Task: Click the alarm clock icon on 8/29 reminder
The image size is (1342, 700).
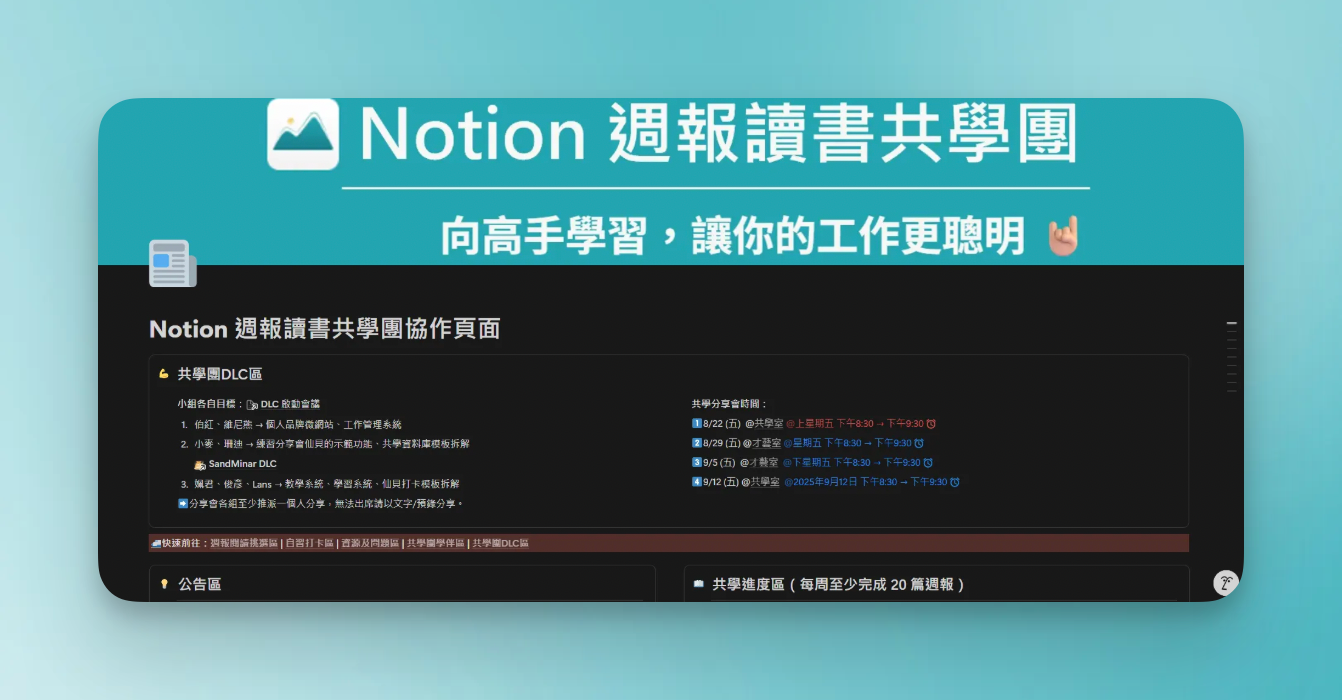Action: point(919,443)
